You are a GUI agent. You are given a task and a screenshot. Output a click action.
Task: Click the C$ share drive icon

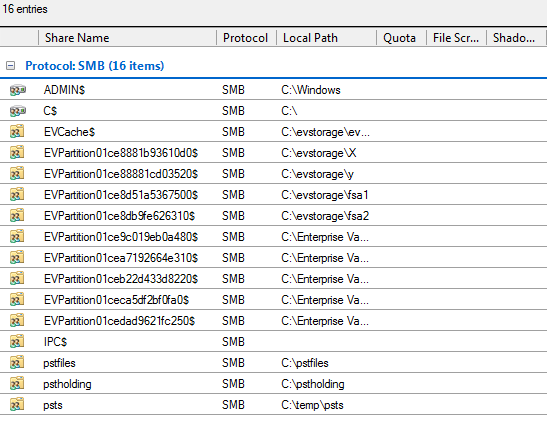(17, 111)
